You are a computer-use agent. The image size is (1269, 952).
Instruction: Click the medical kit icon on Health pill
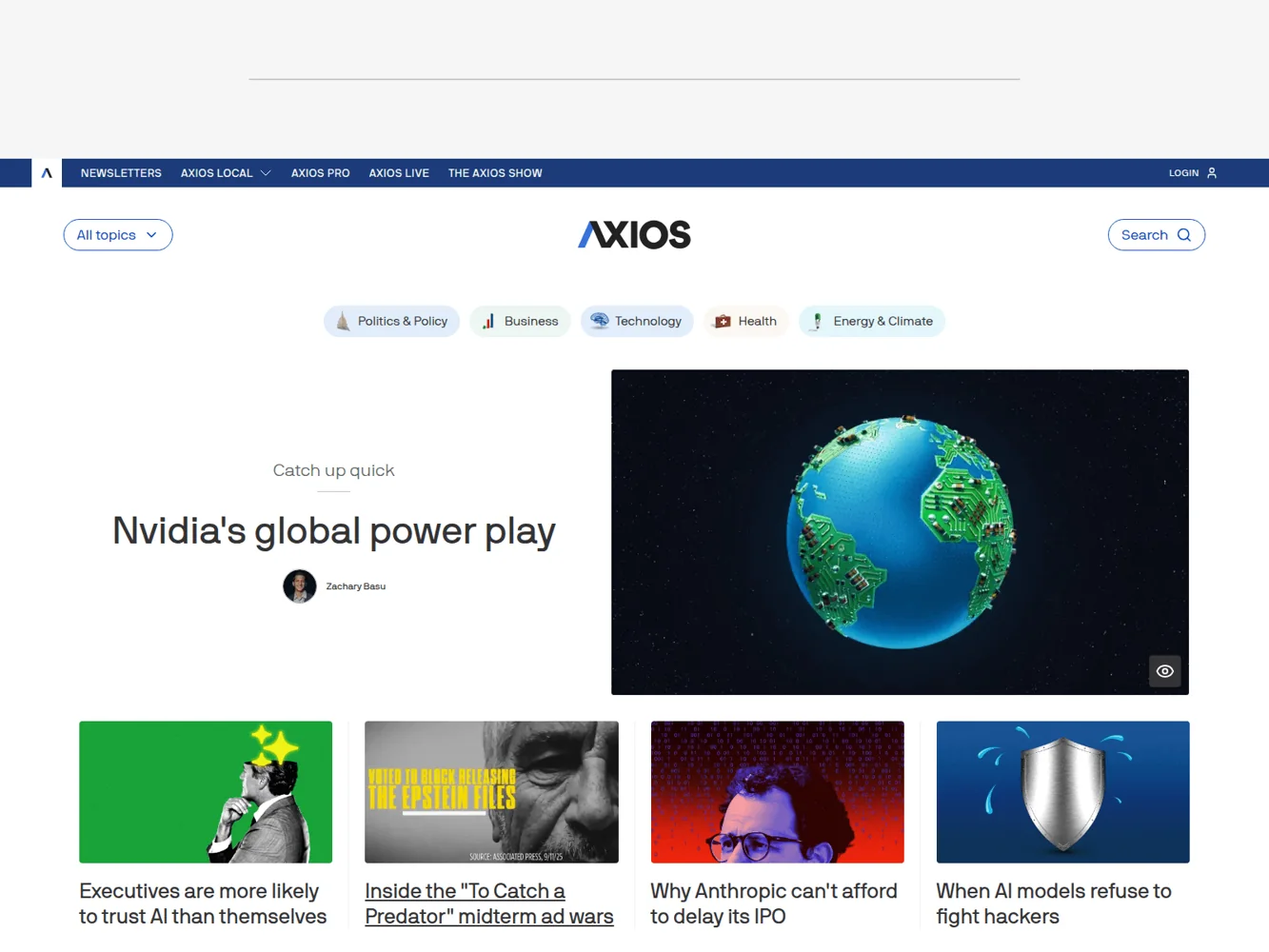(723, 322)
